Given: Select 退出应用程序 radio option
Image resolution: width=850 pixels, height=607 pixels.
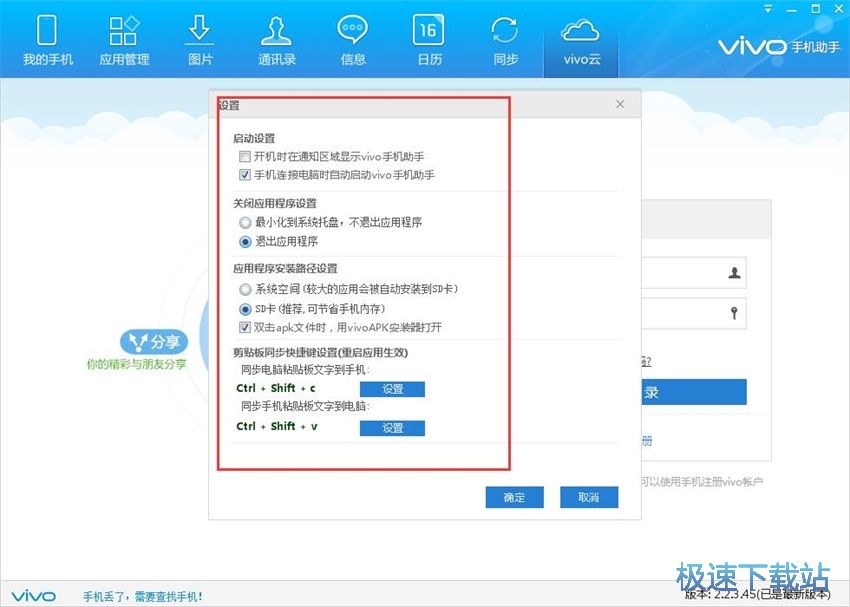Looking at the screenshot, I should coord(245,242).
